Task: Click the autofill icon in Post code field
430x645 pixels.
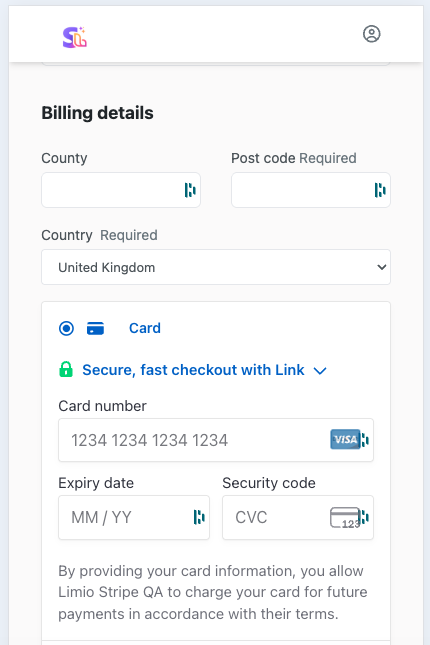Action: point(380,190)
